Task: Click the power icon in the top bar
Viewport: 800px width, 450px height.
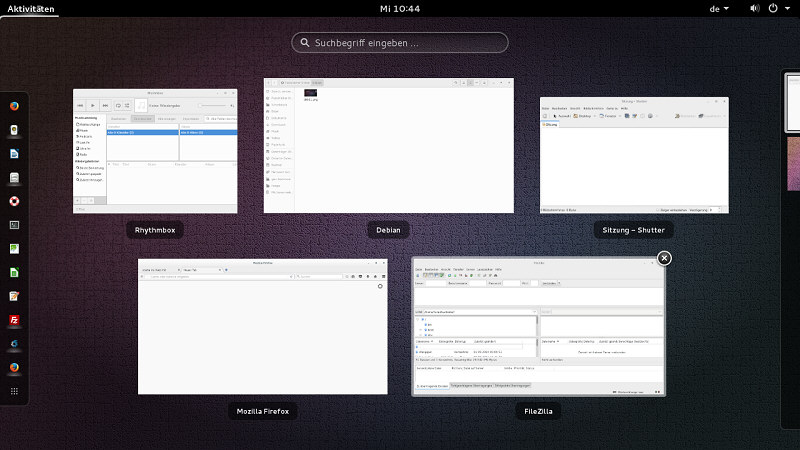Action: point(772,8)
